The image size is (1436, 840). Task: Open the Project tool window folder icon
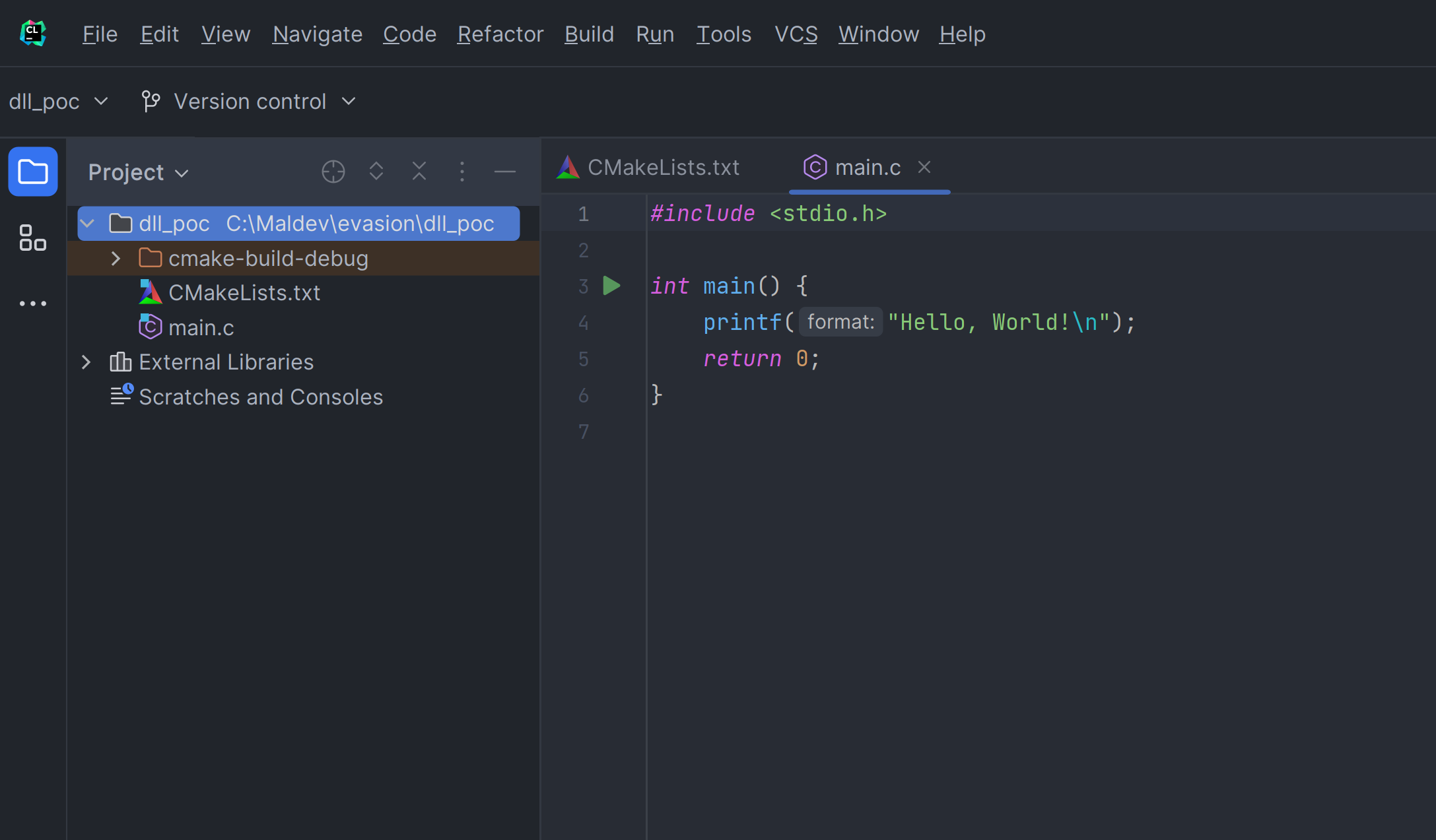click(x=32, y=172)
